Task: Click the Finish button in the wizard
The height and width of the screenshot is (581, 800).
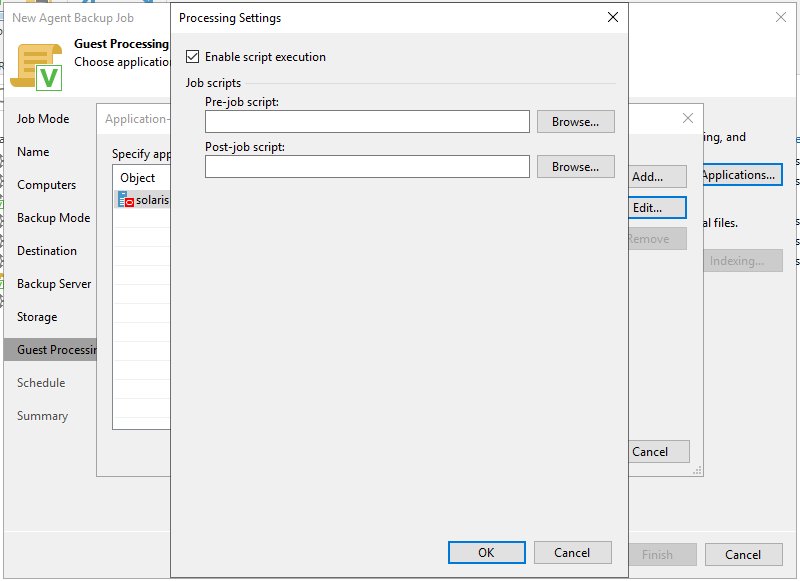Action: point(662,554)
